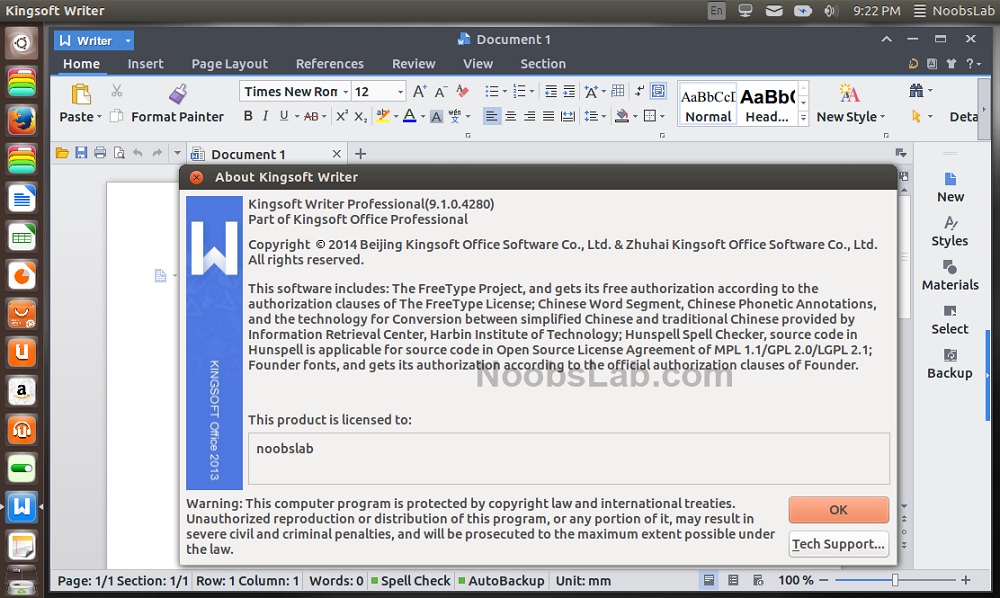Clear formatting with the eraser icon
This screenshot has height=598, width=1000.
[x=462, y=91]
